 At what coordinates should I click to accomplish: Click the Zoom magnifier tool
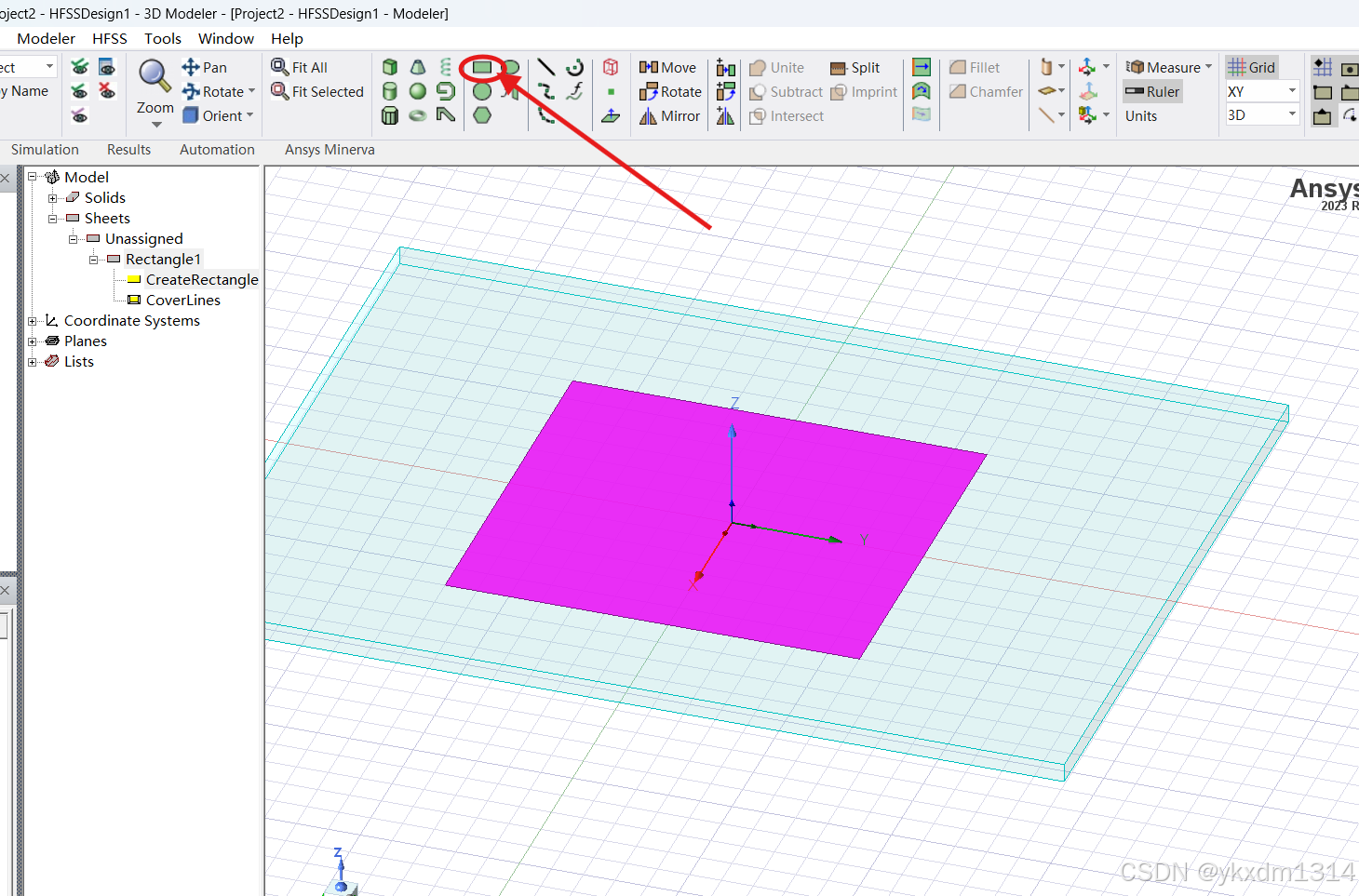pos(154,75)
